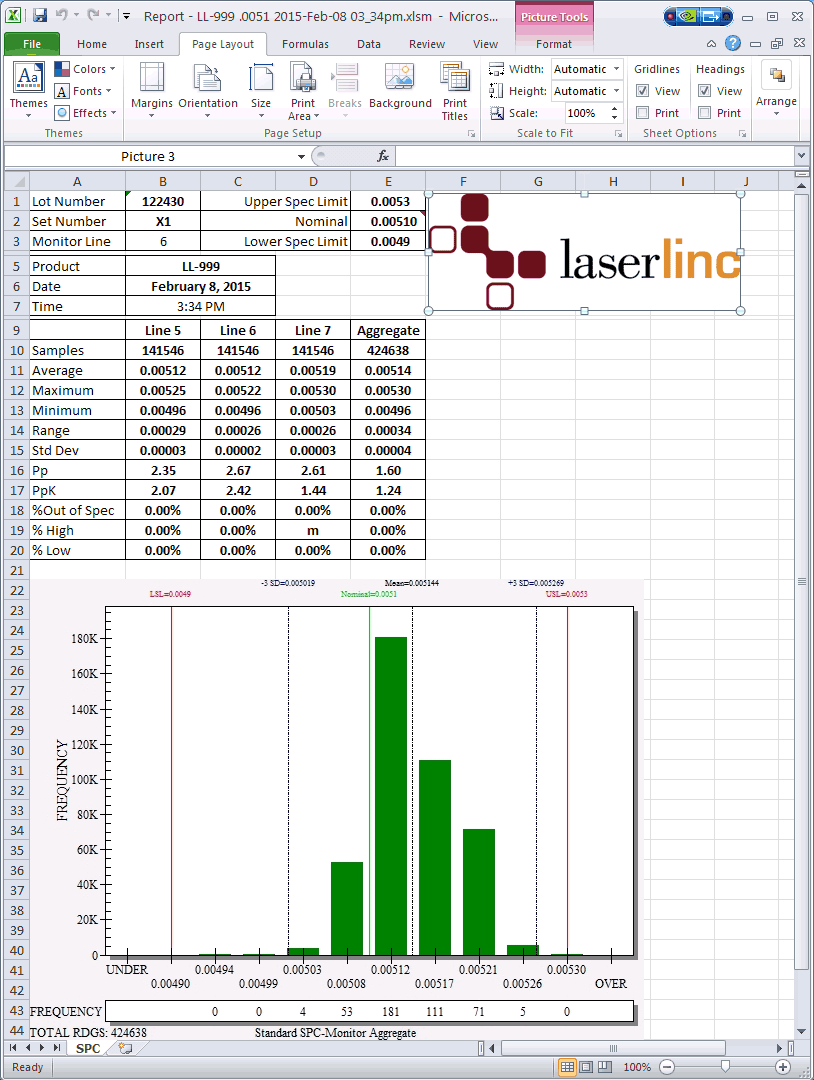
Task: Open the Margins options
Action: click(x=151, y=88)
